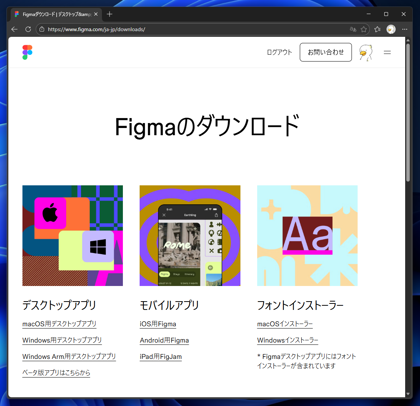The width and height of the screenshot is (420, 406).
Task: Open Windows Arm用デスクトップアプリ link
Action: 69,357
